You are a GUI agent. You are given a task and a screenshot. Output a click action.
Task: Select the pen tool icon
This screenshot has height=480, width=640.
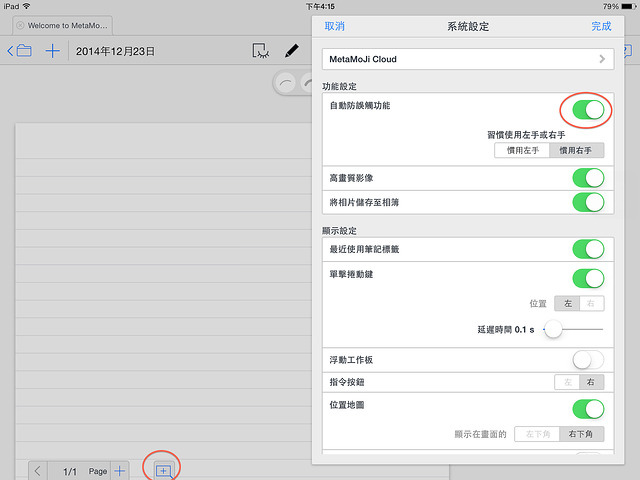tap(291, 51)
